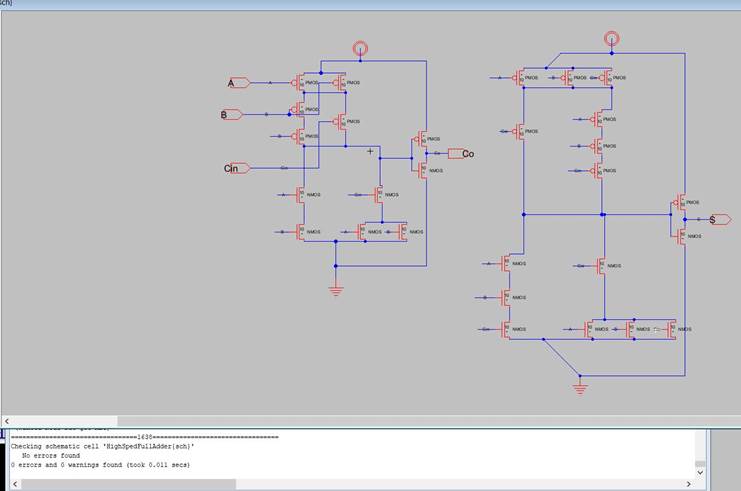Select the Co output pin
This screenshot has height=491, width=741.
pos(461,154)
